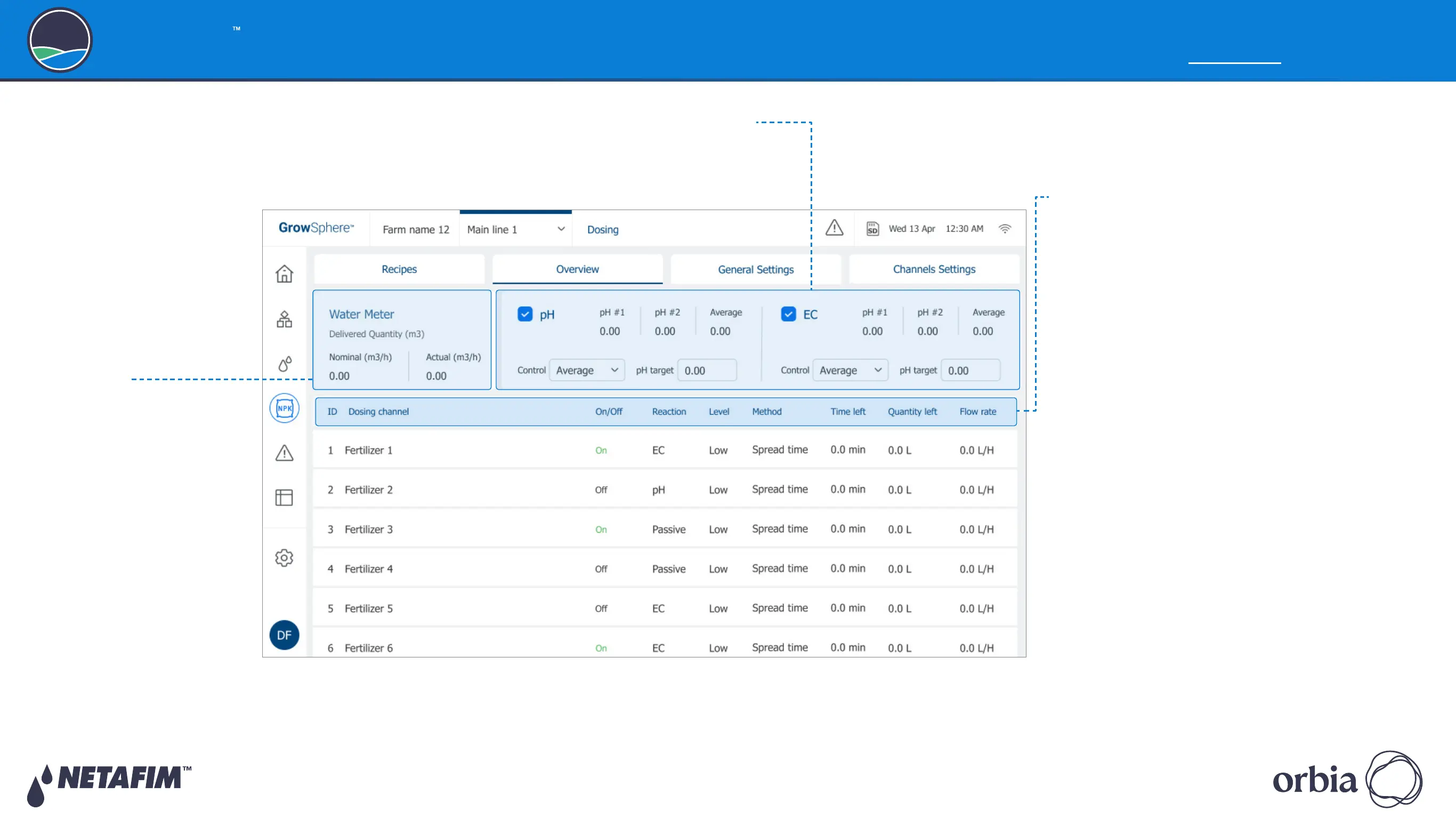This screenshot has height=819, width=1456.
Task: Open the table layout sidebar icon
Action: point(284,497)
